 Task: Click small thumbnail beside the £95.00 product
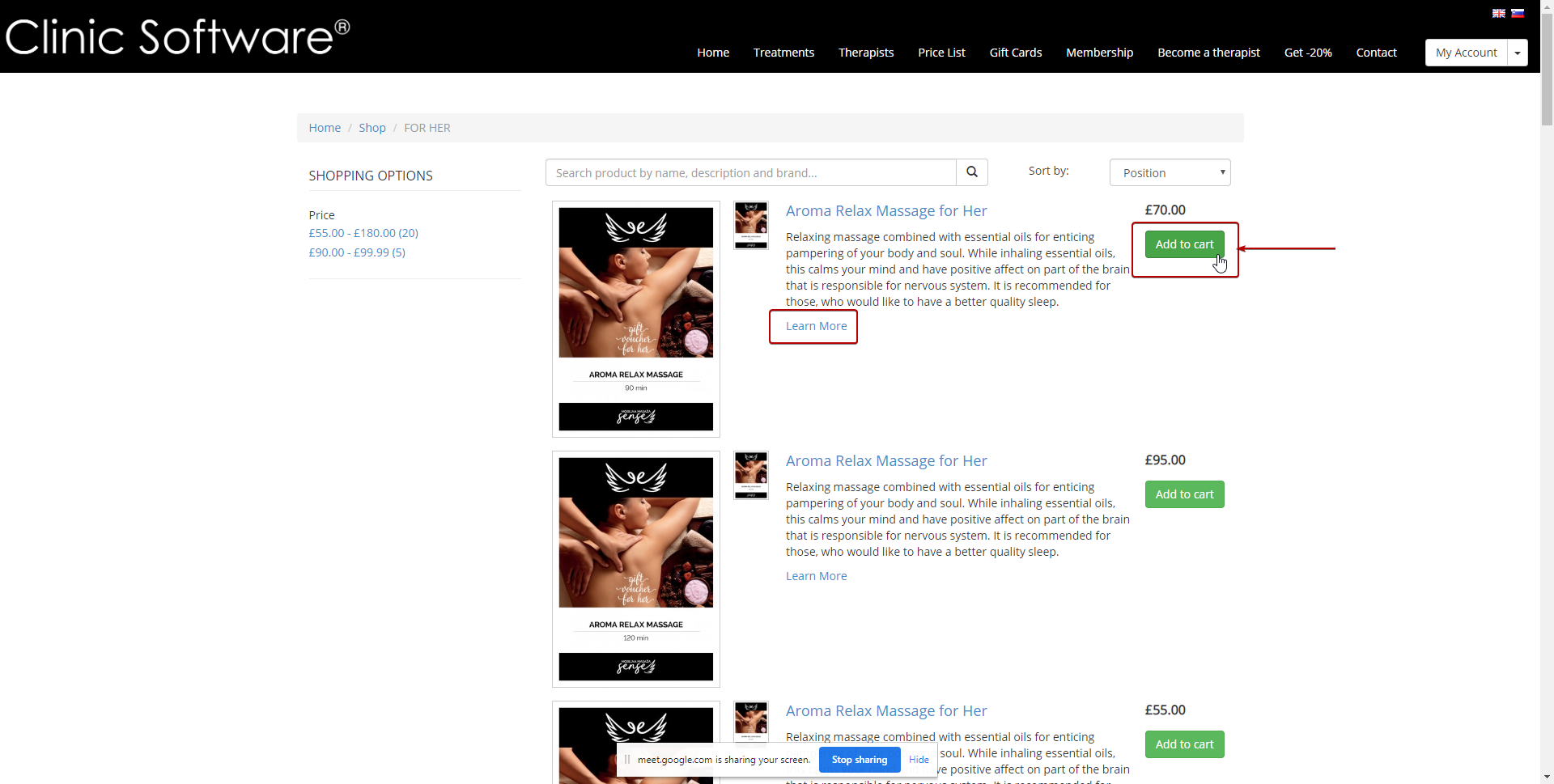pyautogui.click(x=750, y=476)
